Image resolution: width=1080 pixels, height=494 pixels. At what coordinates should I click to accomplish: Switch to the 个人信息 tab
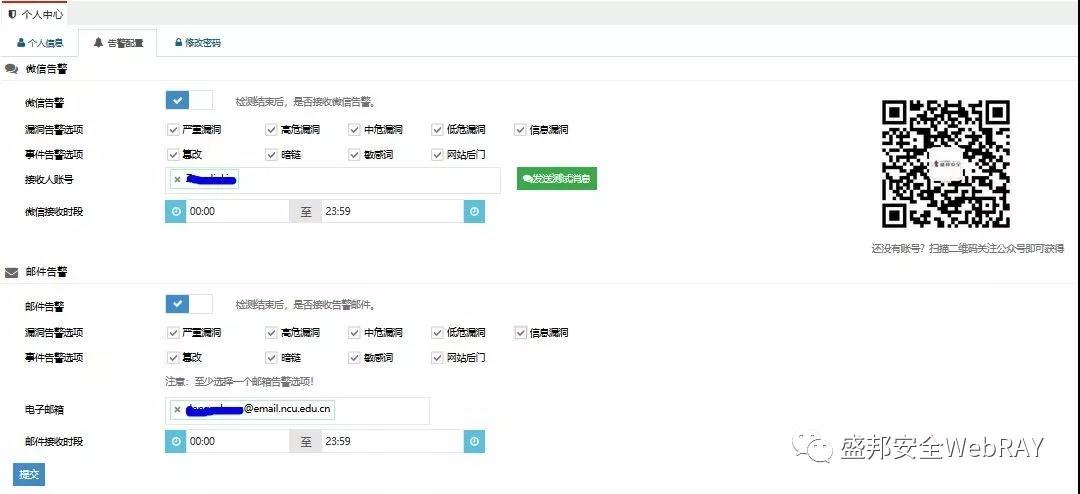pos(40,43)
